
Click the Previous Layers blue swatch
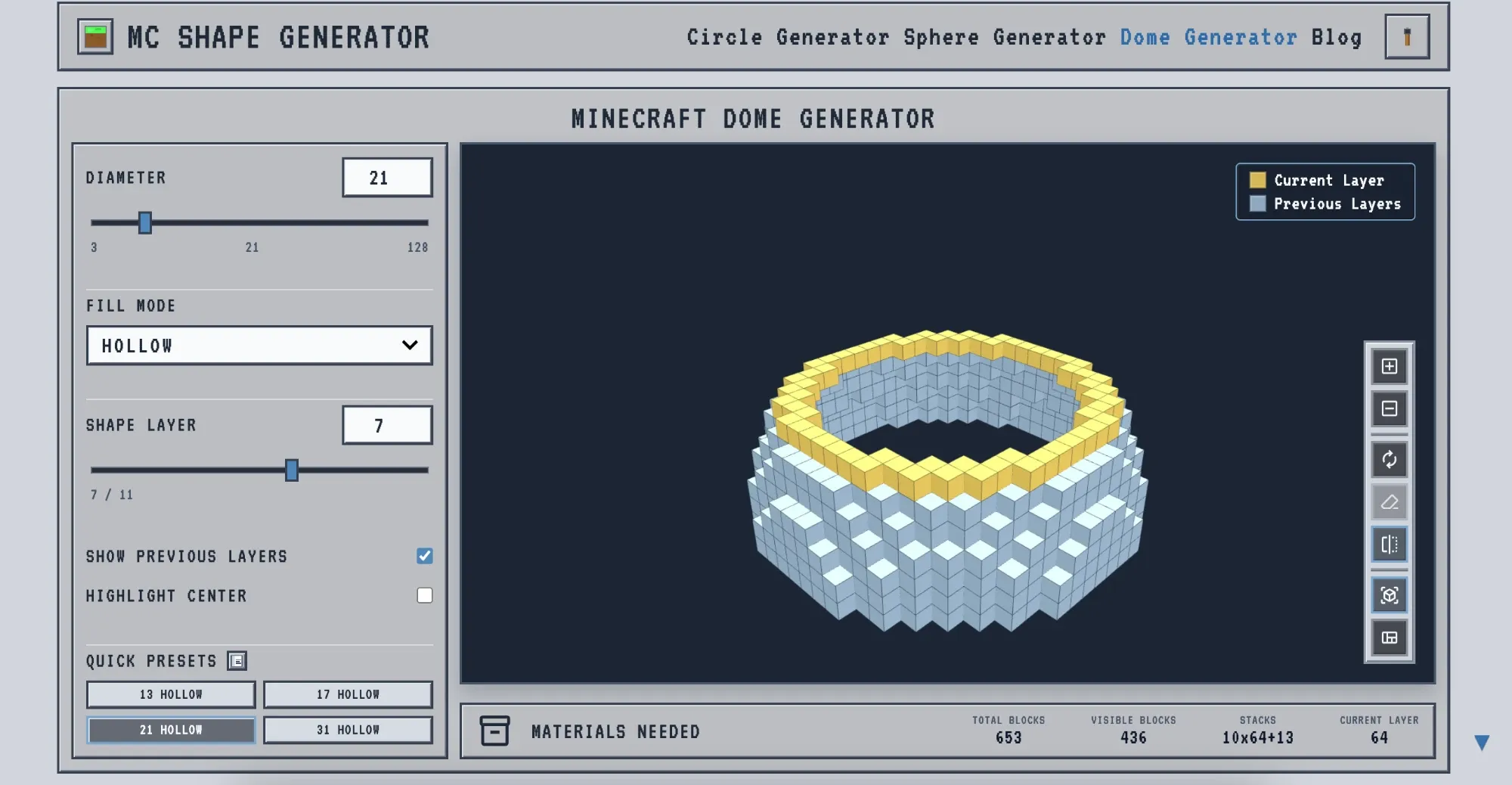click(1257, 203)
